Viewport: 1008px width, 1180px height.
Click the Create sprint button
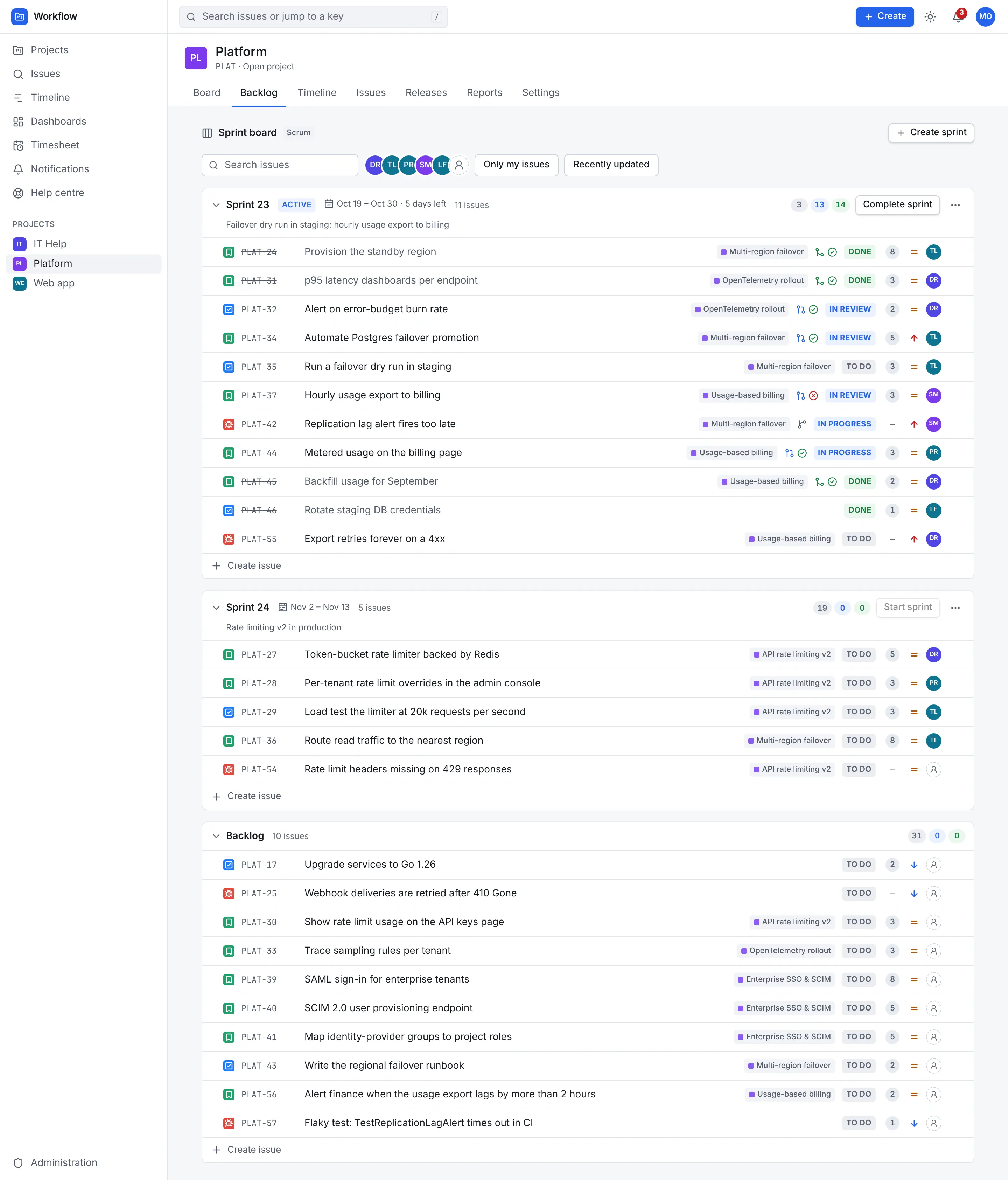pos(931,133)
